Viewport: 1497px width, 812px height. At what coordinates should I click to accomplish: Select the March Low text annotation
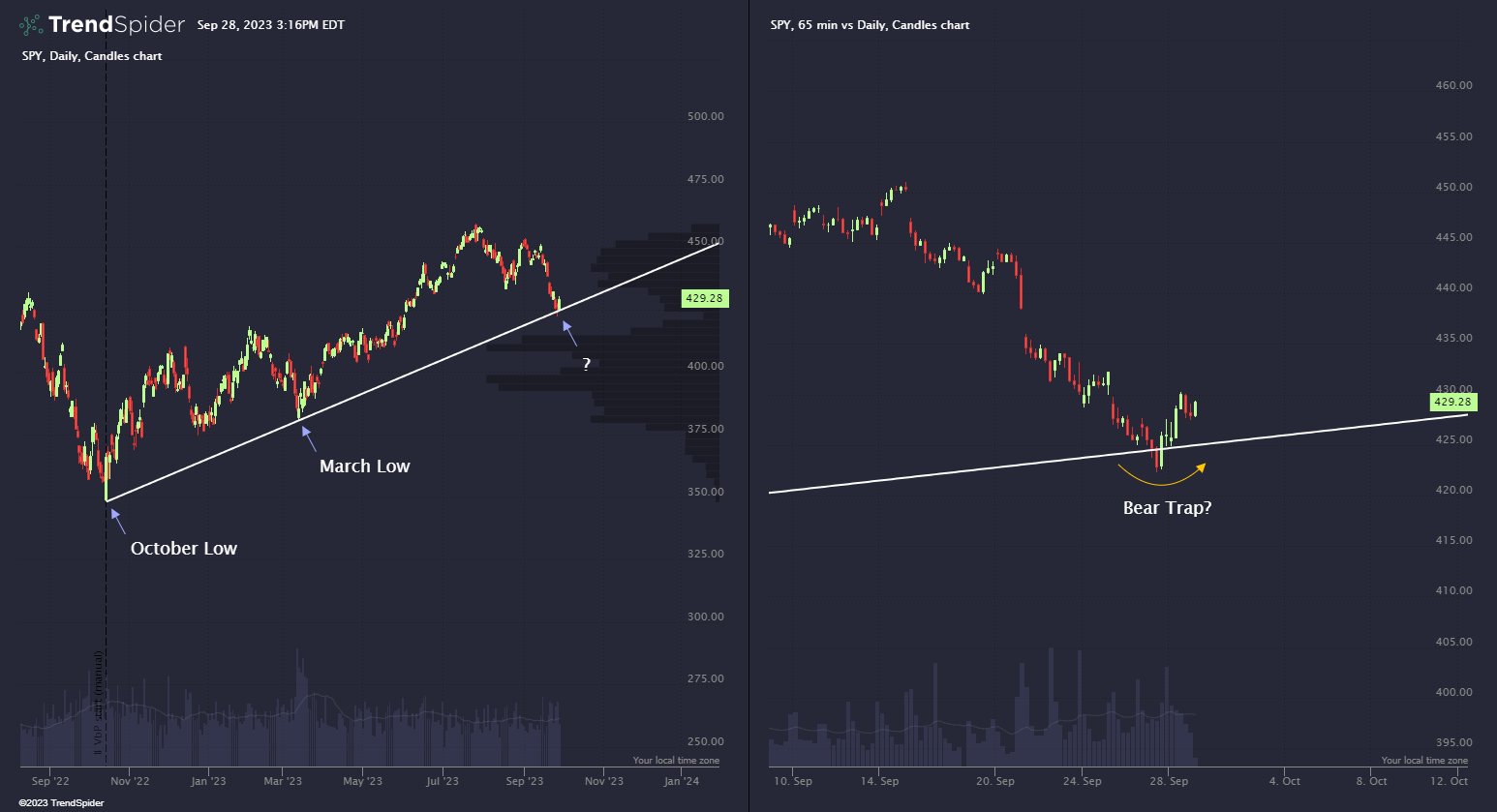pos(364,466)
